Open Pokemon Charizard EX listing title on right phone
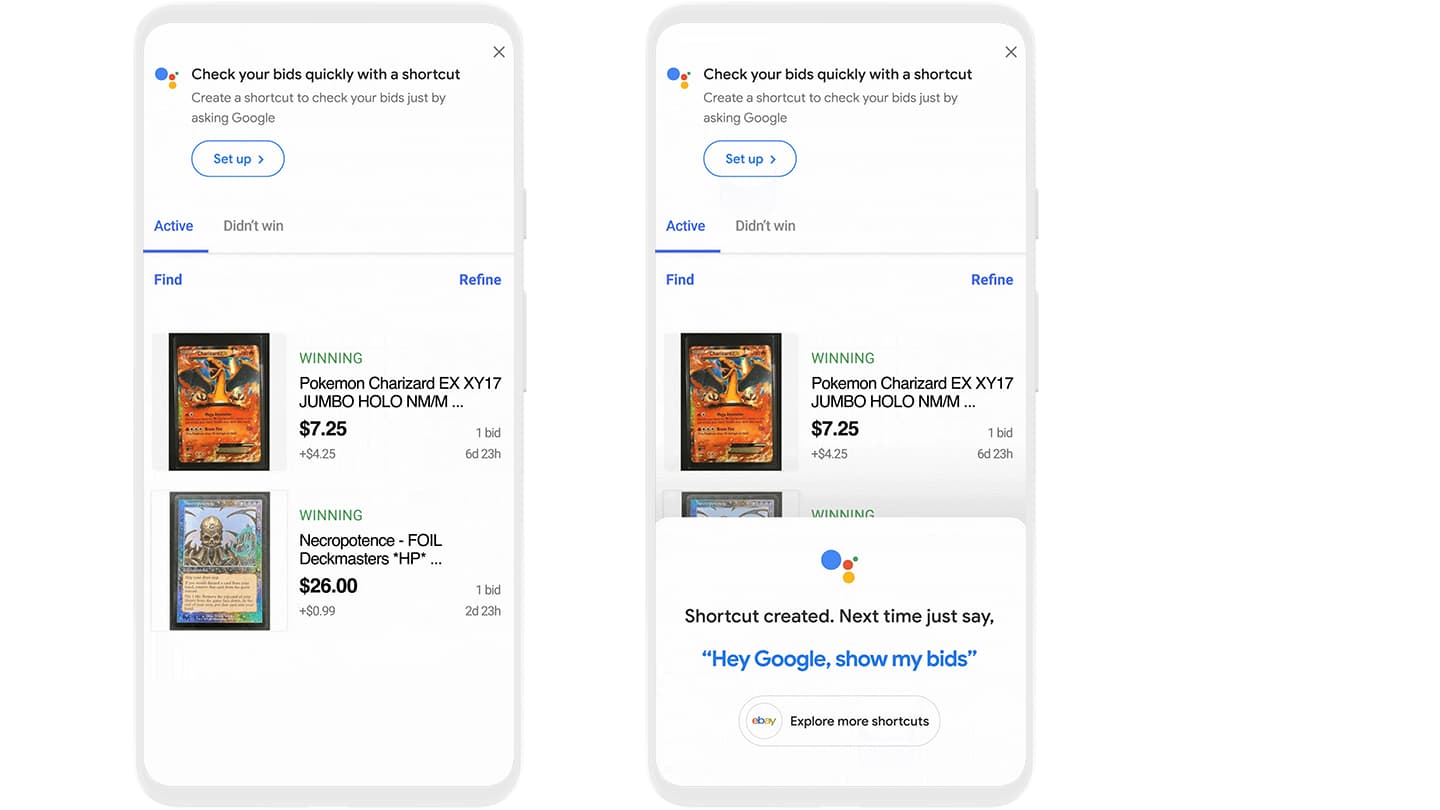The height and width of the screenshot is (810, 1440). pyautogui.click(x=912, y=392)
